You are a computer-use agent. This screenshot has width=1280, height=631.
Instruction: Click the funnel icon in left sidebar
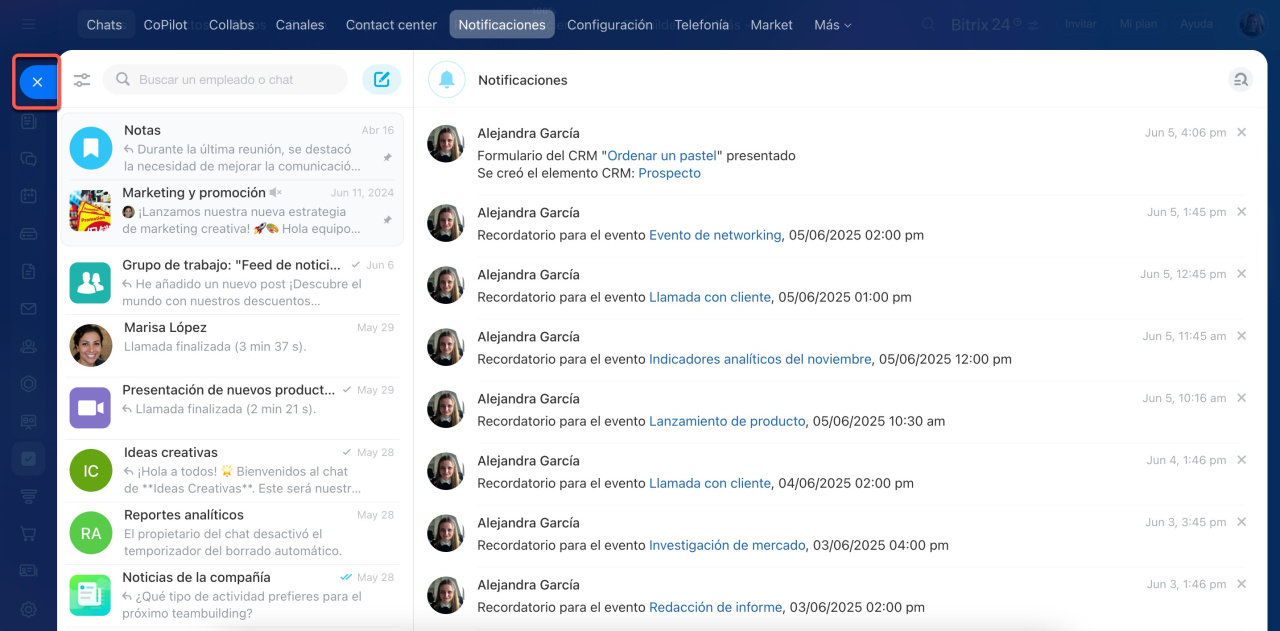[x=29, y=496]
